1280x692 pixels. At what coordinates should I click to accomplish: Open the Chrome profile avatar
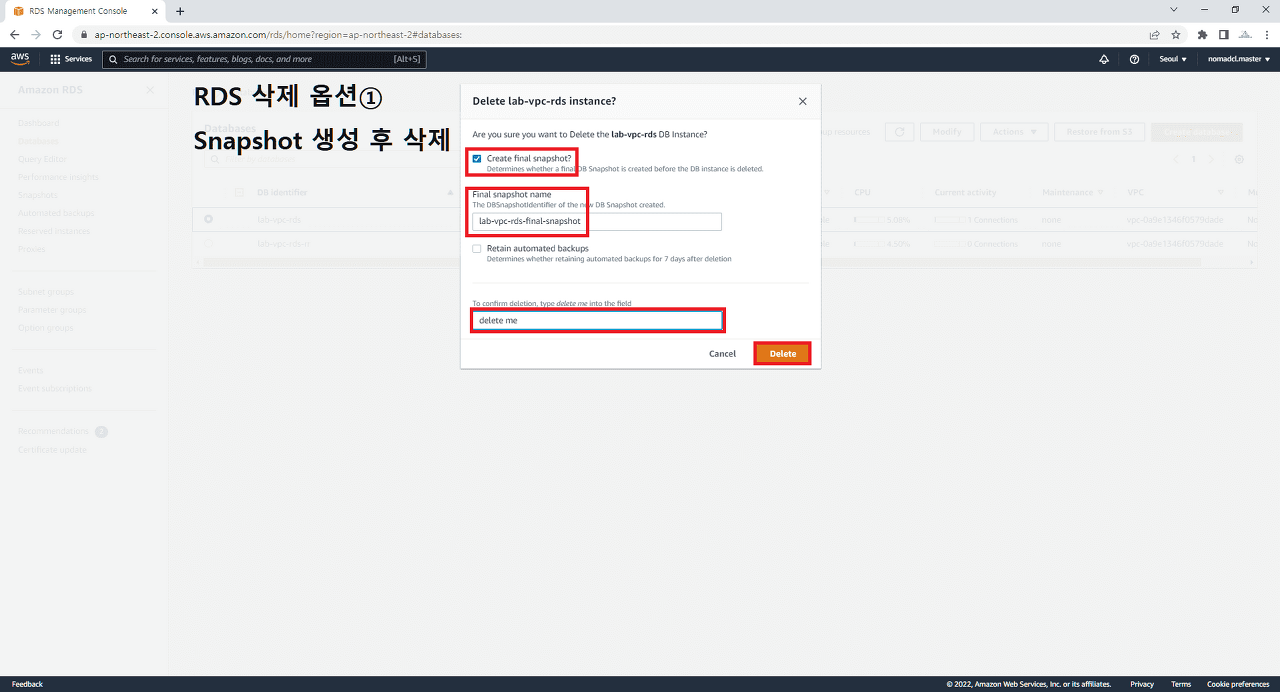1244,34
